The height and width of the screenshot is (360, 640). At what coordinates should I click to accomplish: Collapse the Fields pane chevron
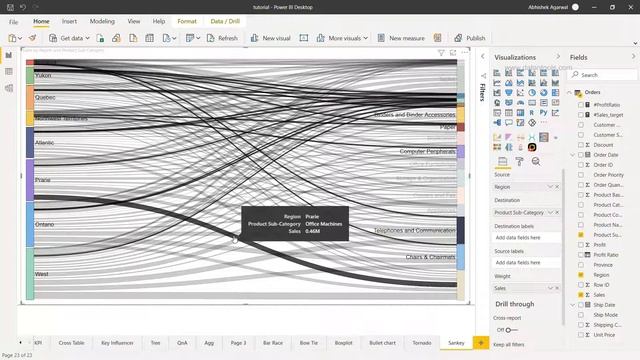(x=633, y=57)
